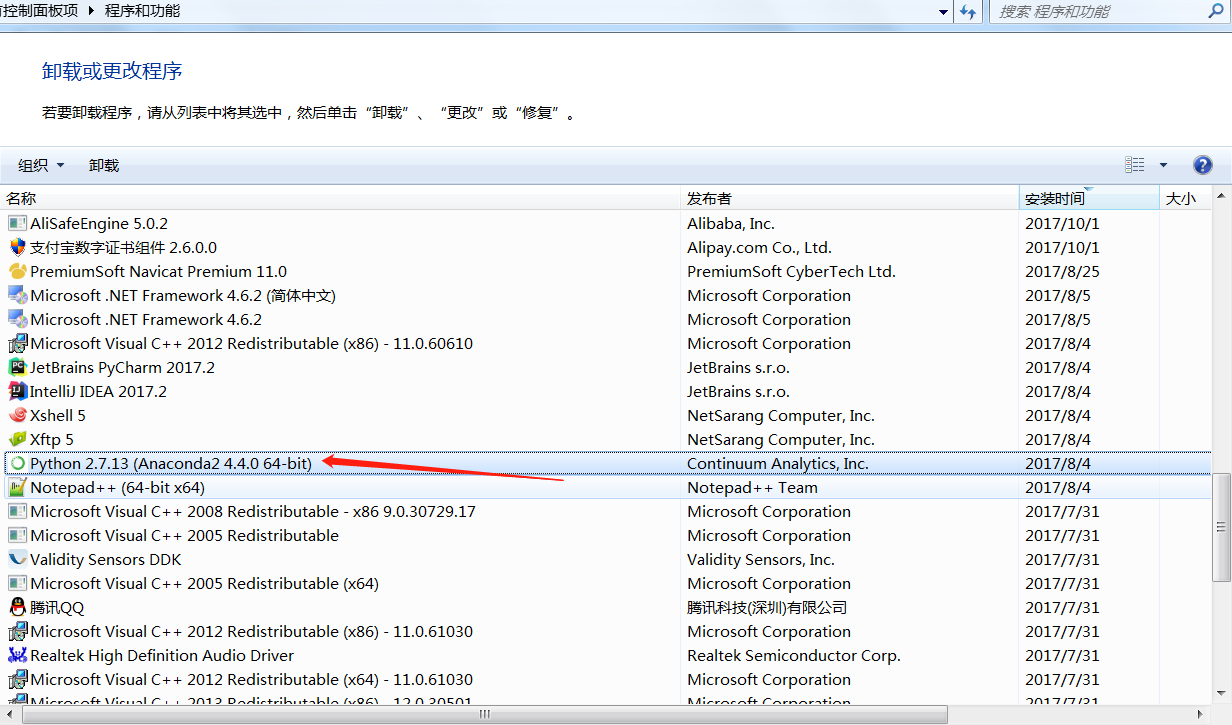The height and width of the screenshot is (725, 1232).
Task: Click the AliSafeEngine 5.0.2 program icon
Action: (17, 224)
